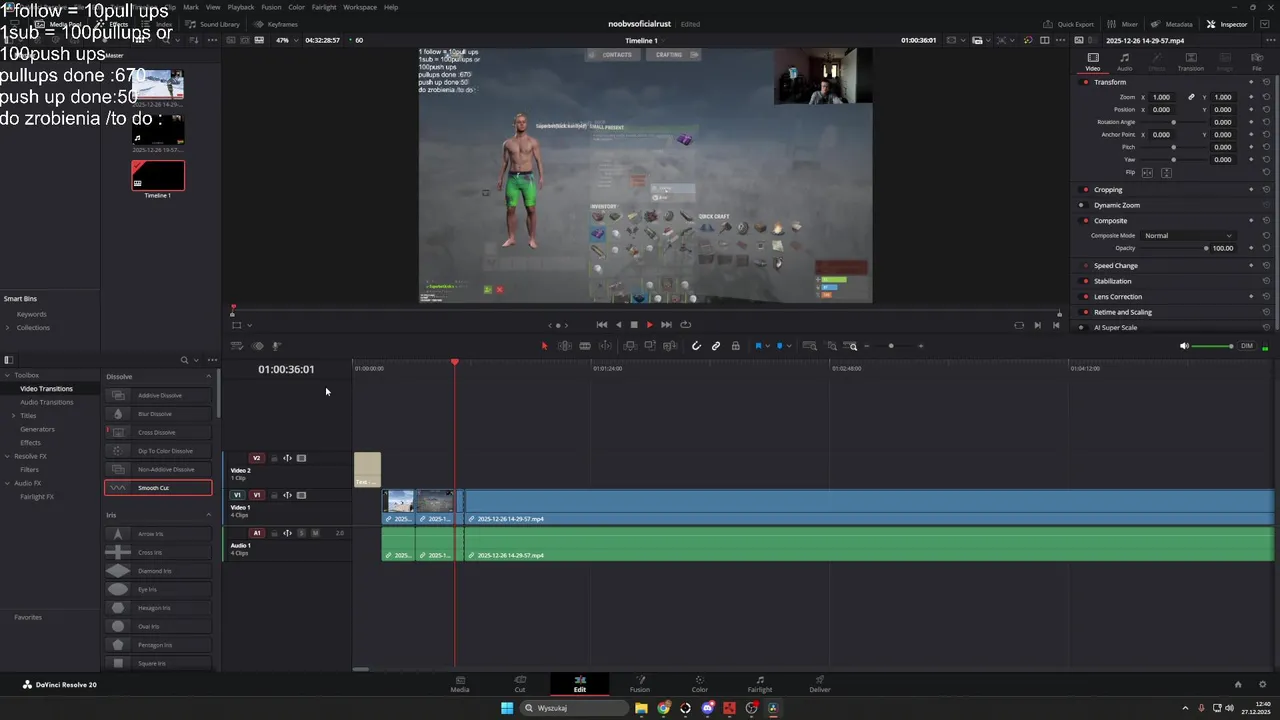Show the Mixer panel
Viewport: 1280px width, 720px height.
click(x=1122, y=24)
